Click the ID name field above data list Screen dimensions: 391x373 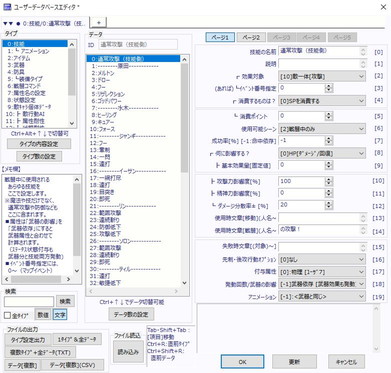[138, 44]
